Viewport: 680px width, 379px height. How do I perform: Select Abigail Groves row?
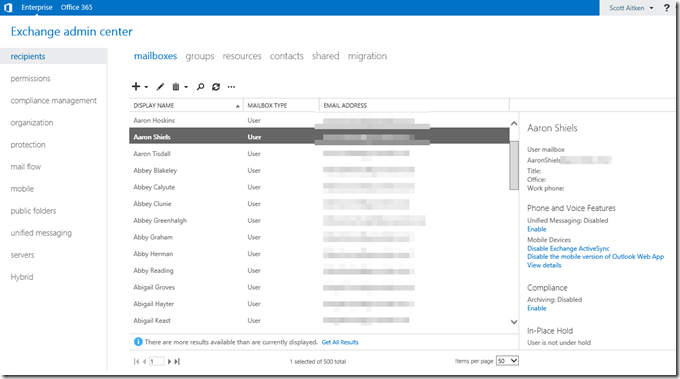point(319,287)
